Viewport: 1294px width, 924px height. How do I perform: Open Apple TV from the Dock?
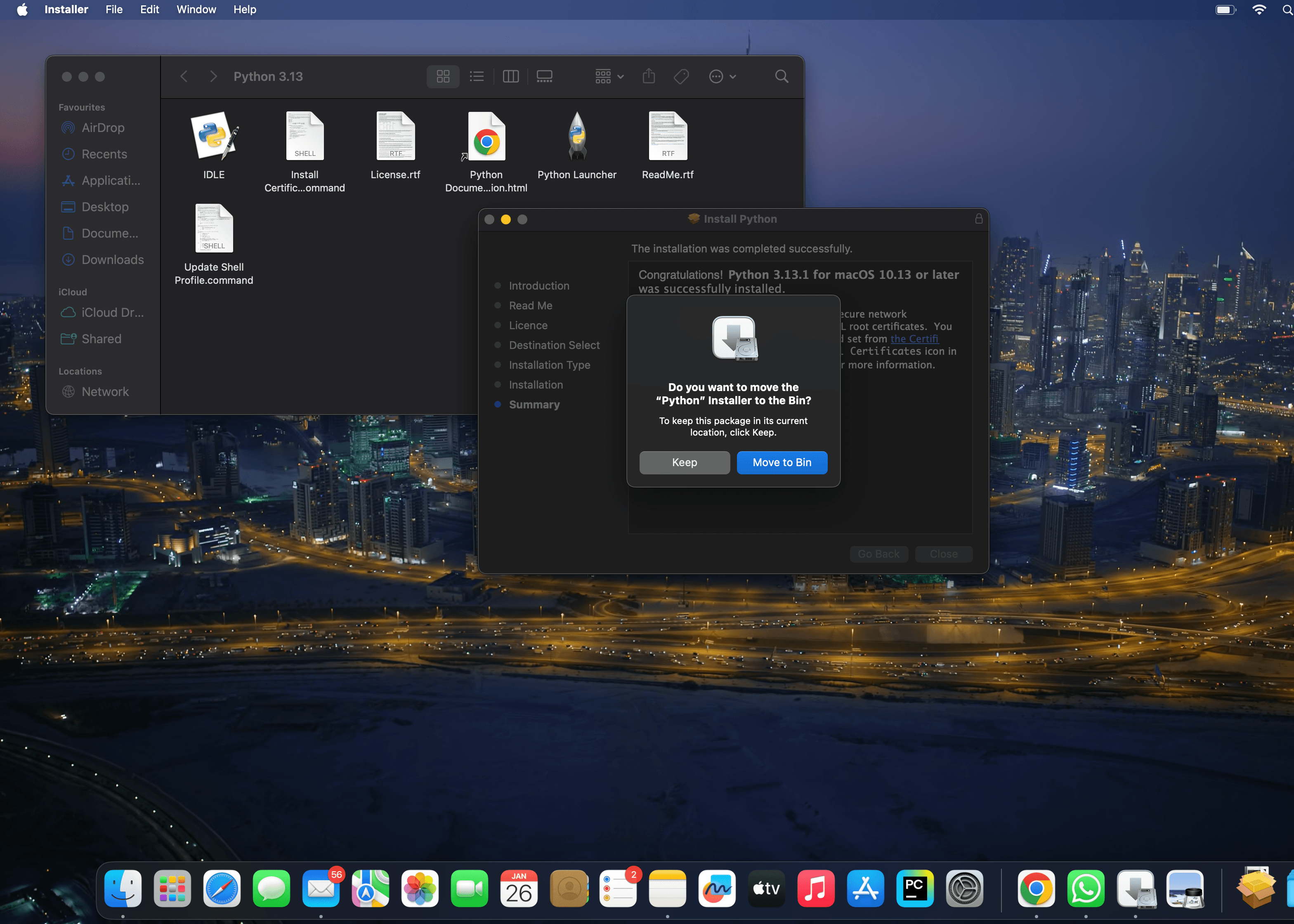767,888
